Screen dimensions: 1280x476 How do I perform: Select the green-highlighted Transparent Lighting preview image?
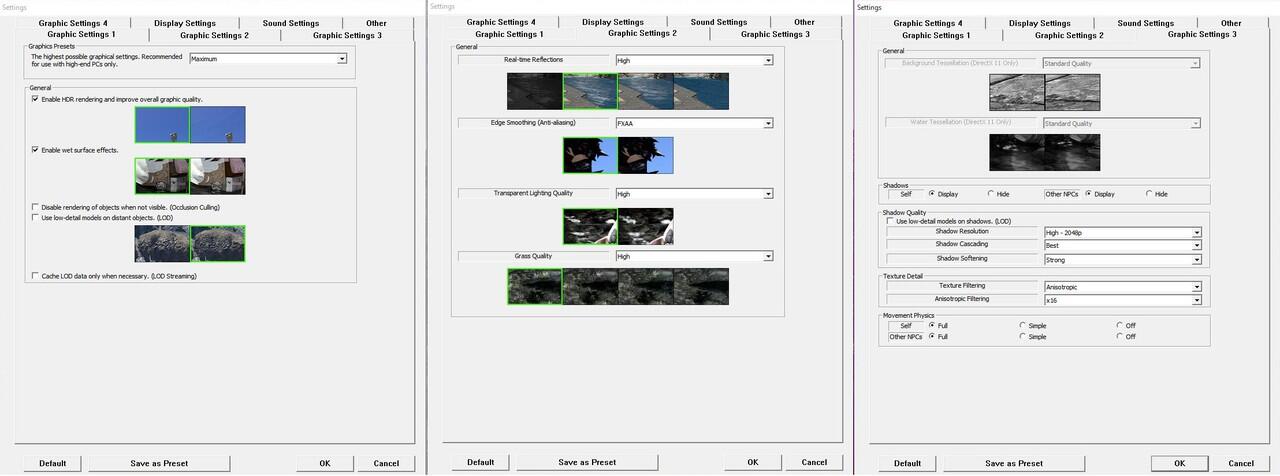click(590, 226)
